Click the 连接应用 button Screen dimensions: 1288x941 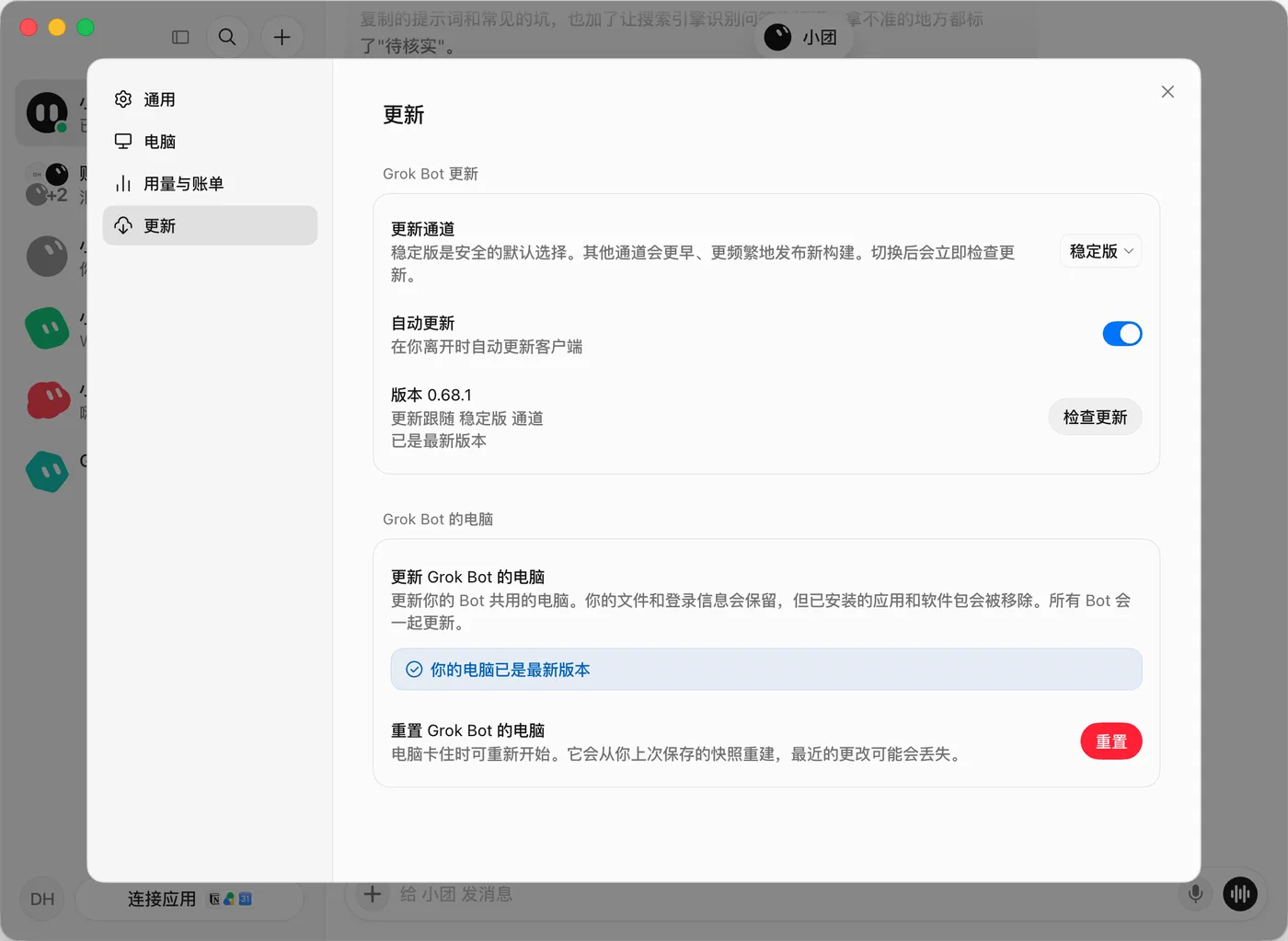[190, 900]
